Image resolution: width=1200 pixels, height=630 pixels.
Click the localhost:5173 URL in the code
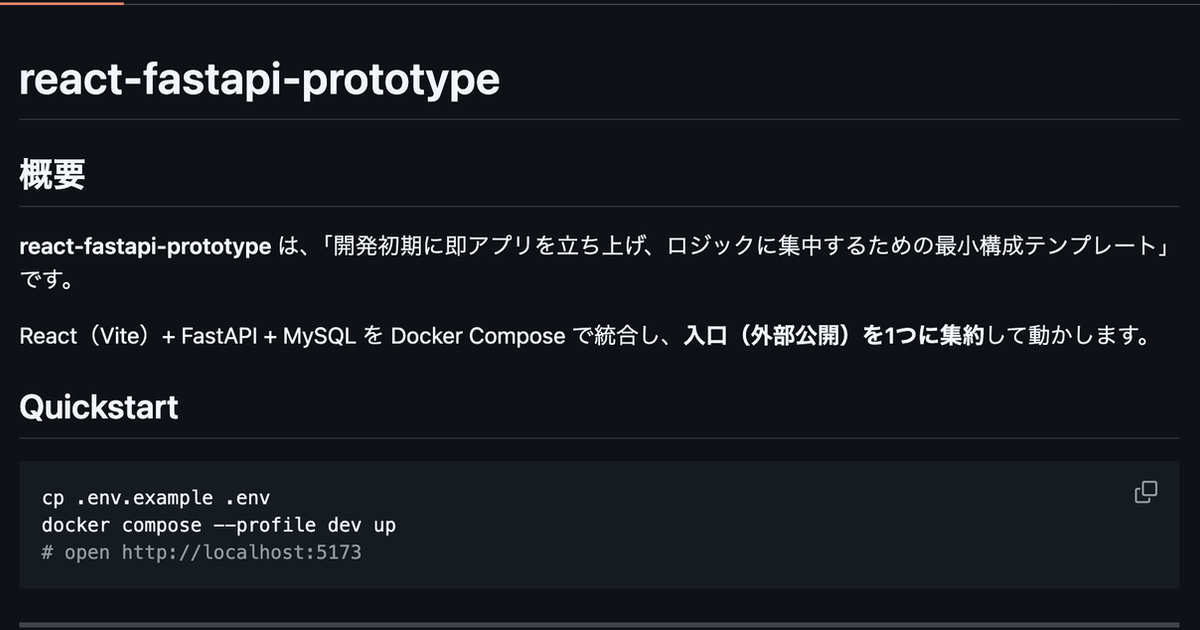[x=241, y=551]
